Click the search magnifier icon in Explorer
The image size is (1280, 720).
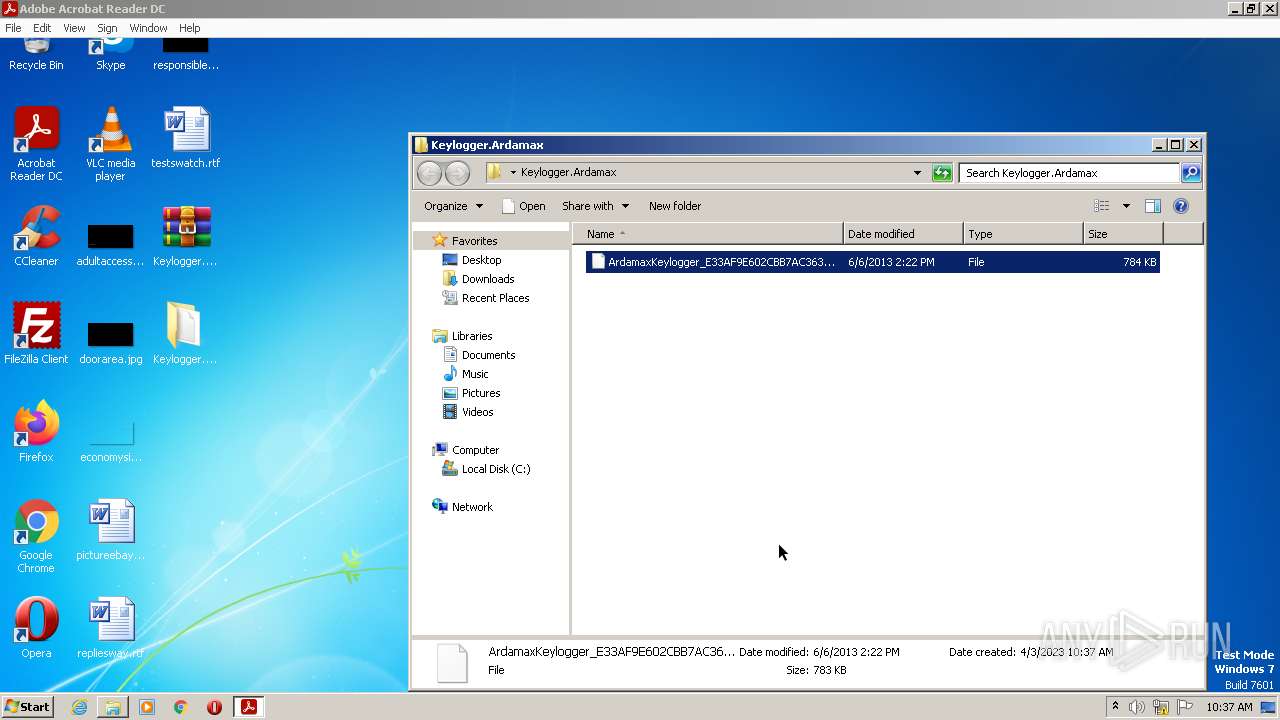click(1190, 173)
